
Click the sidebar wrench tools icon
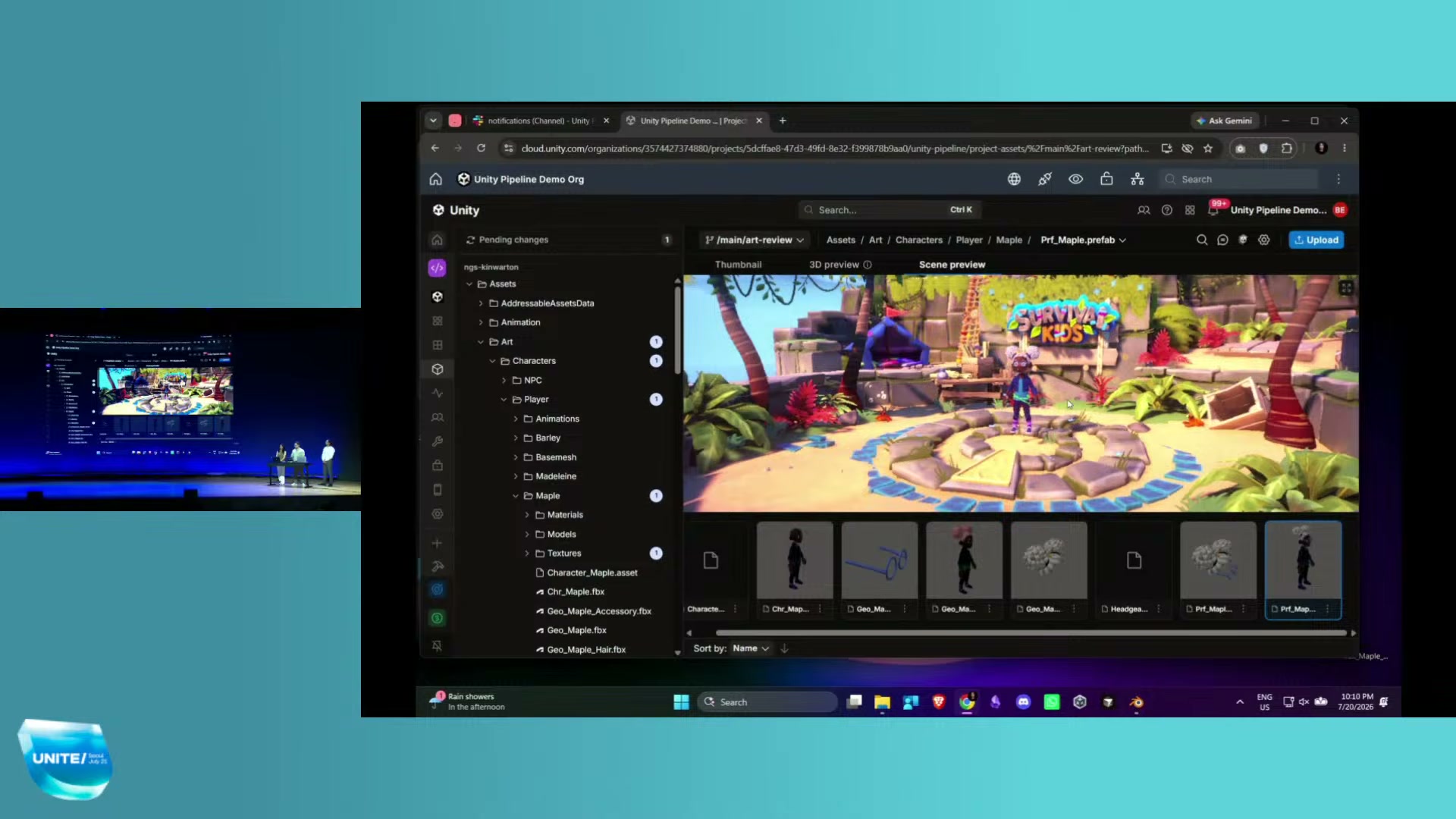pos(437,441)
